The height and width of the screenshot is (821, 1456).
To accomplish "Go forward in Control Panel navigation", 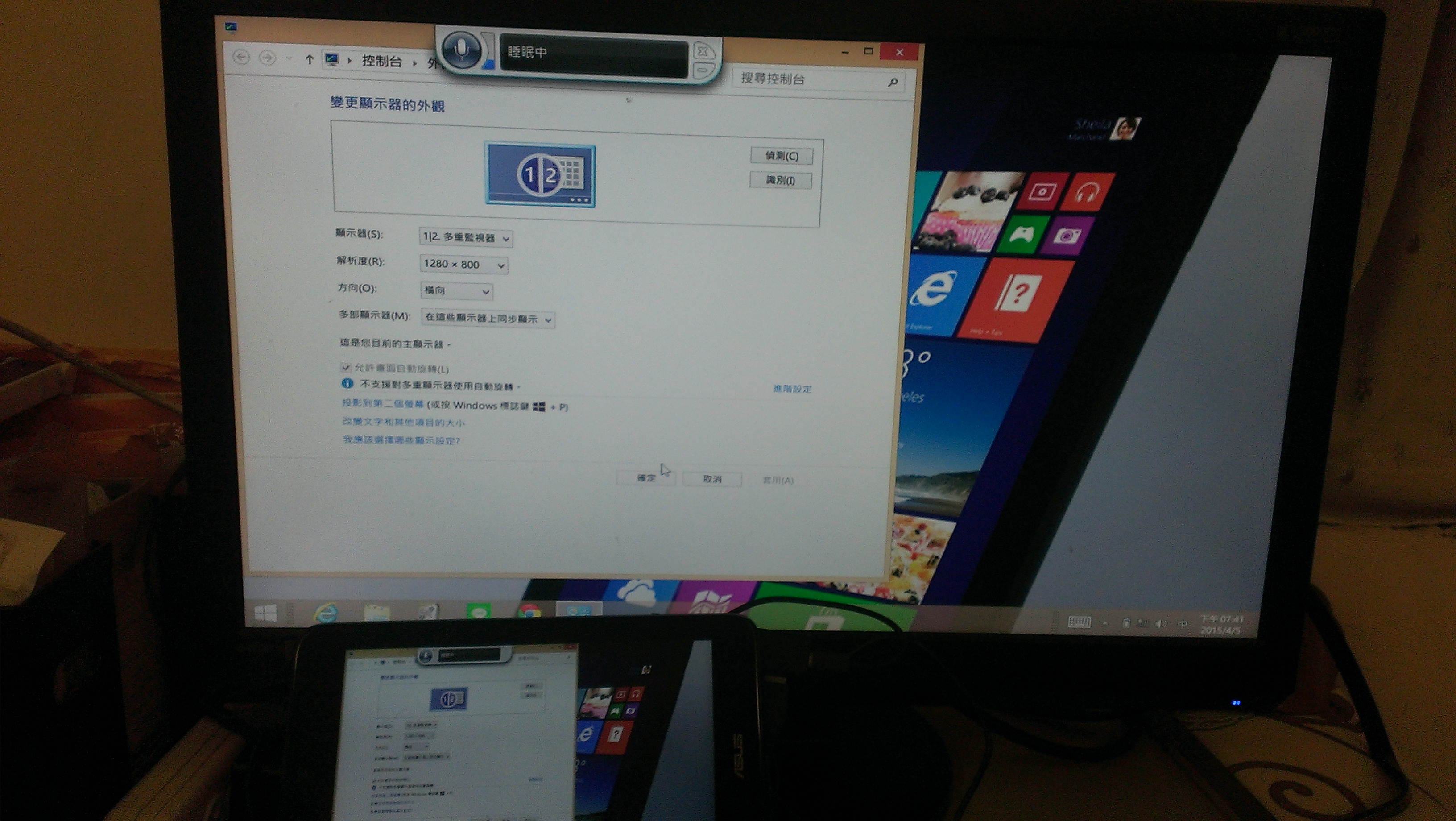I will (267, 58).
